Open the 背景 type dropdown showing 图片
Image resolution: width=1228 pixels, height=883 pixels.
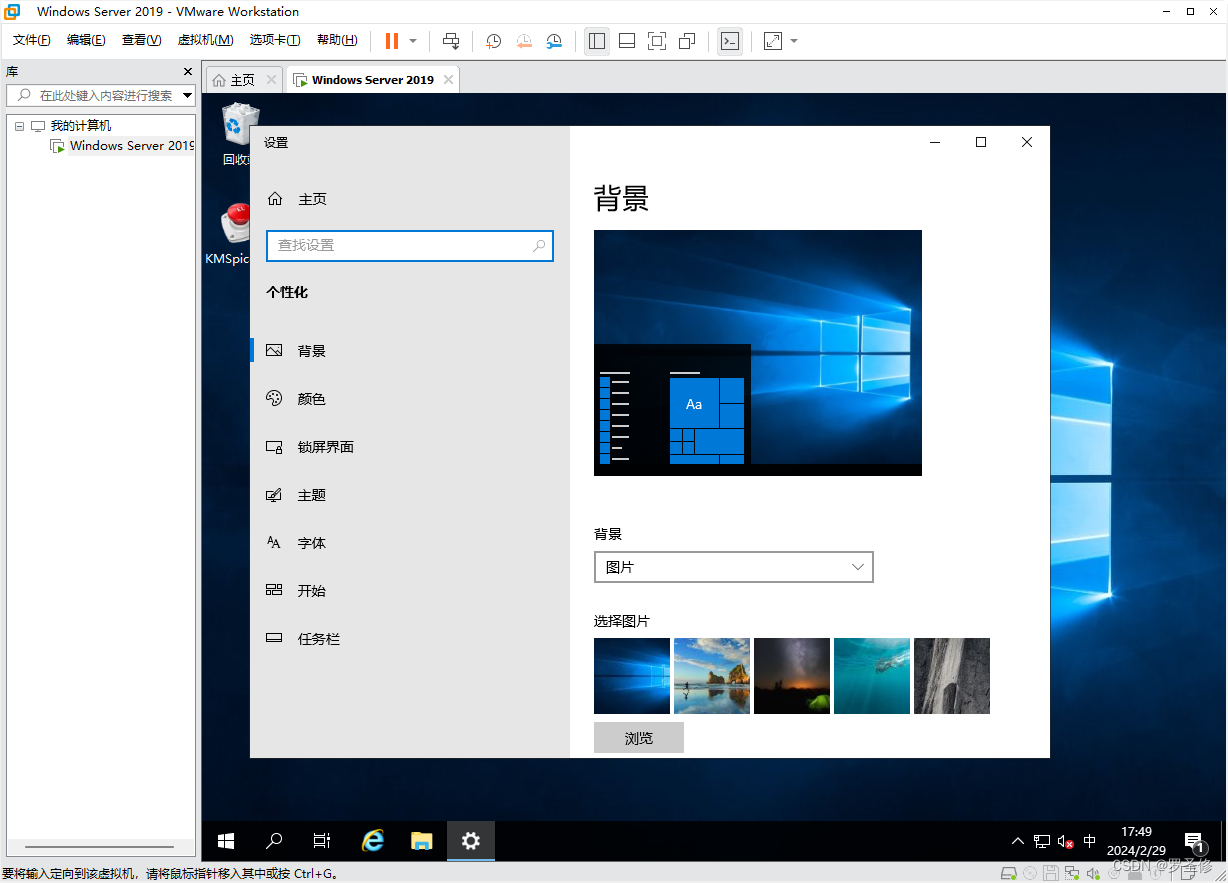click(733, 567)
